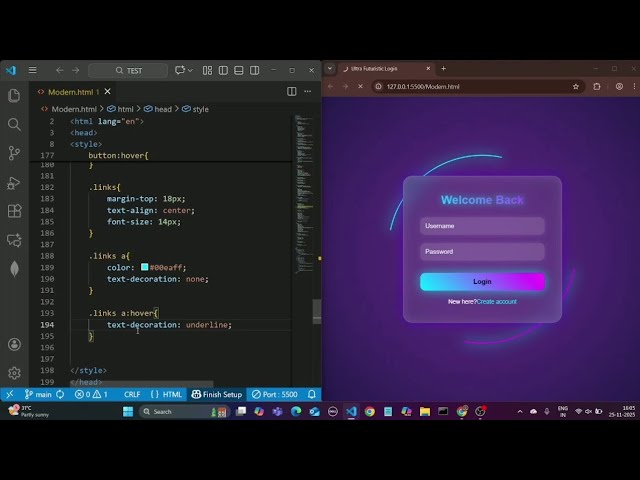
Task: Close the Ultra Futuristic Login tab
Action: (x=428, y=69)
